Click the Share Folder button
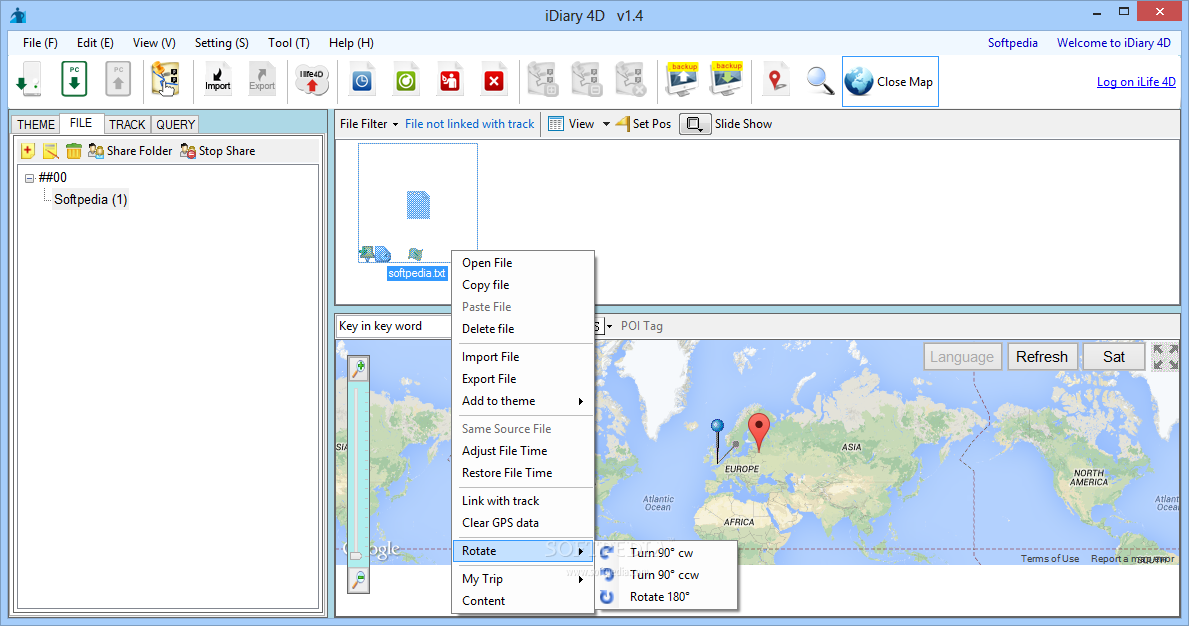This screenshot has height=626, width=1189. 130,151
